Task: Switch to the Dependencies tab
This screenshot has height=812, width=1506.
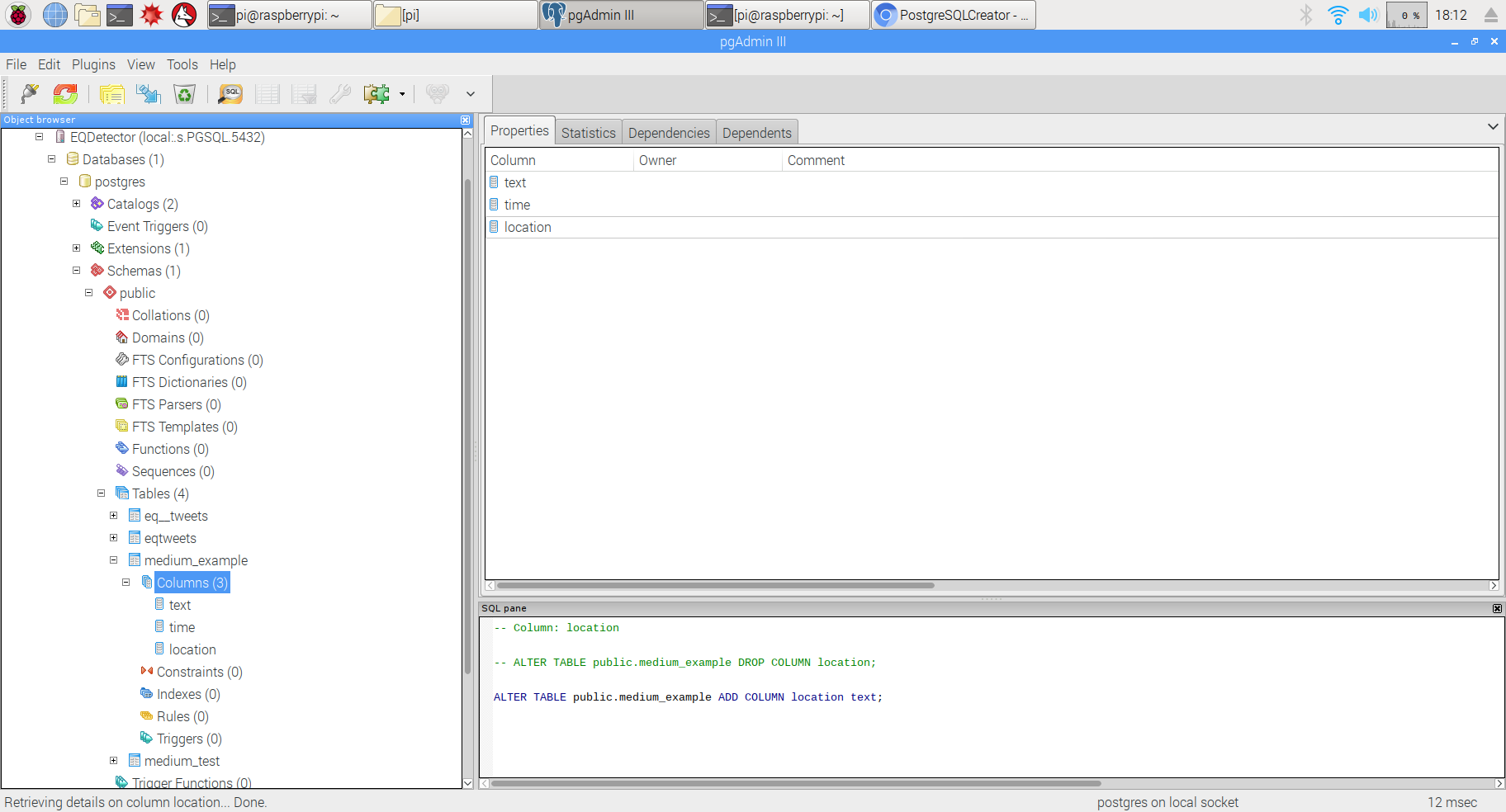Action: click(669, 133)
